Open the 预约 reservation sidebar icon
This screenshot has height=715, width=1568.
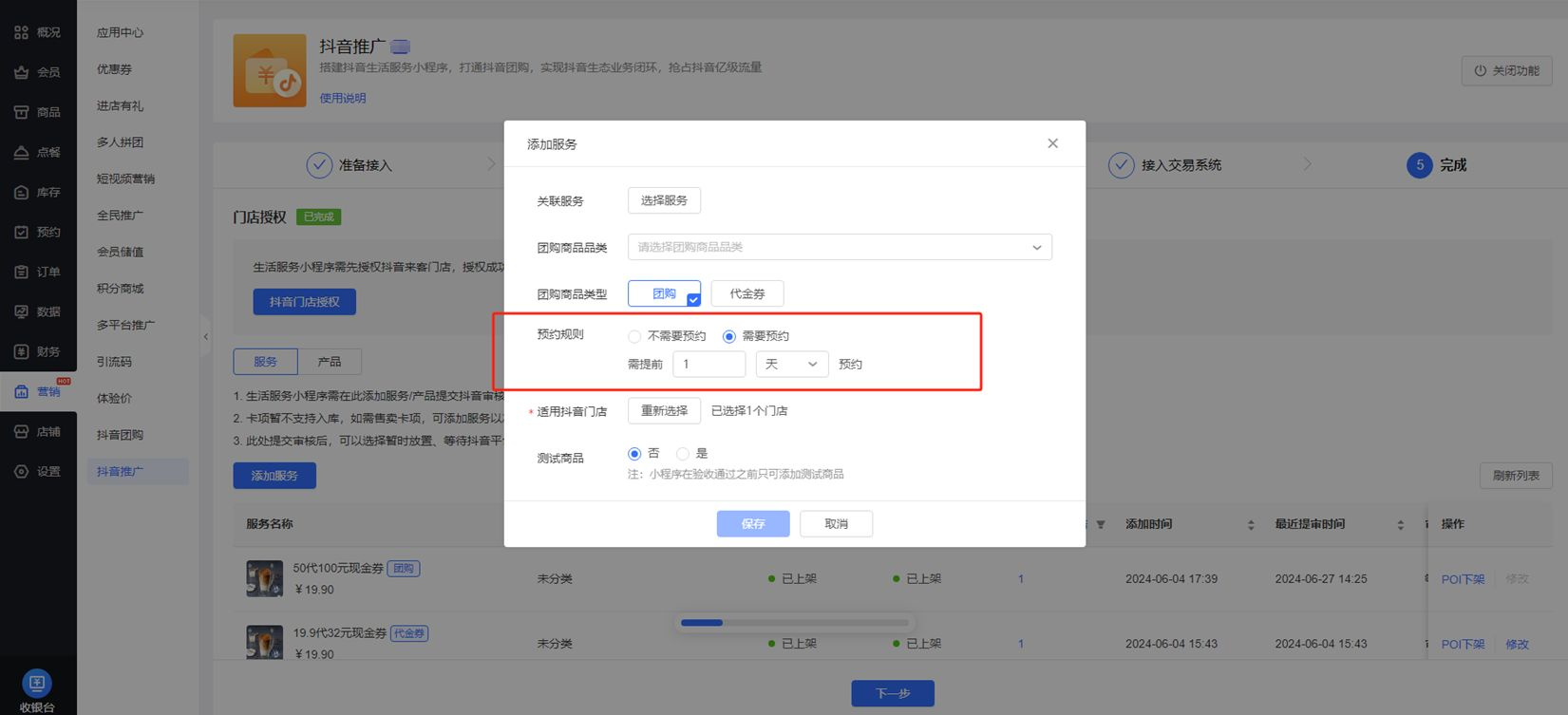[21, 232]
